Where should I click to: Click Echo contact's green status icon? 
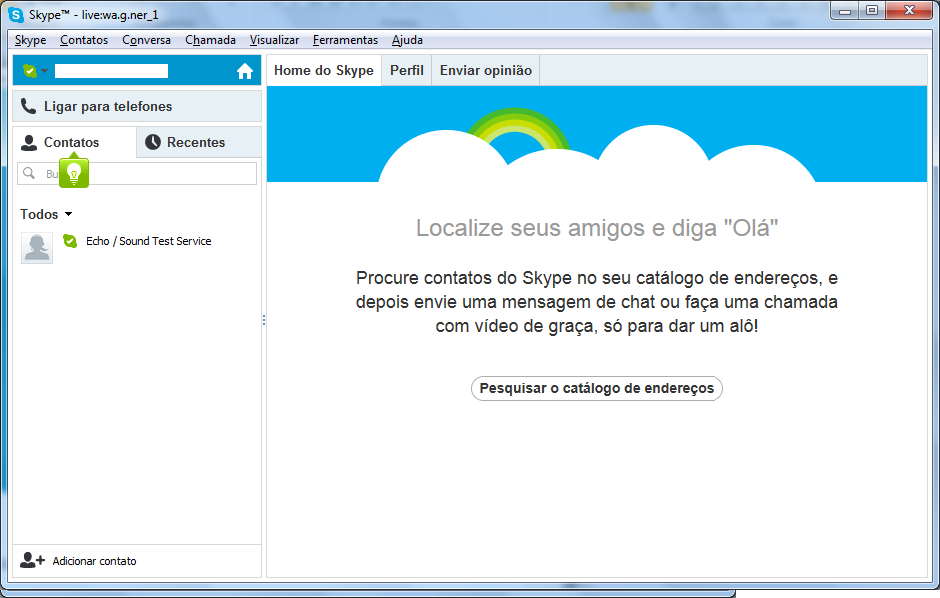pos(70,241)
